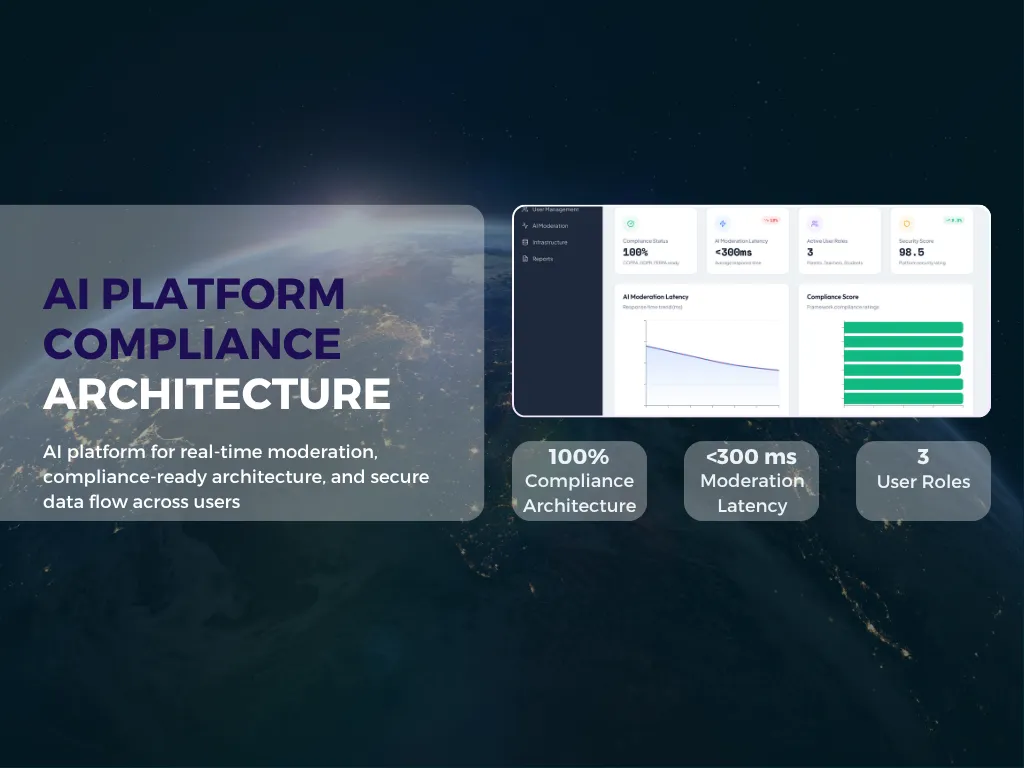Click the latency trend line in the chart
The image size is (1024, 768).
[x=712, y=359]
